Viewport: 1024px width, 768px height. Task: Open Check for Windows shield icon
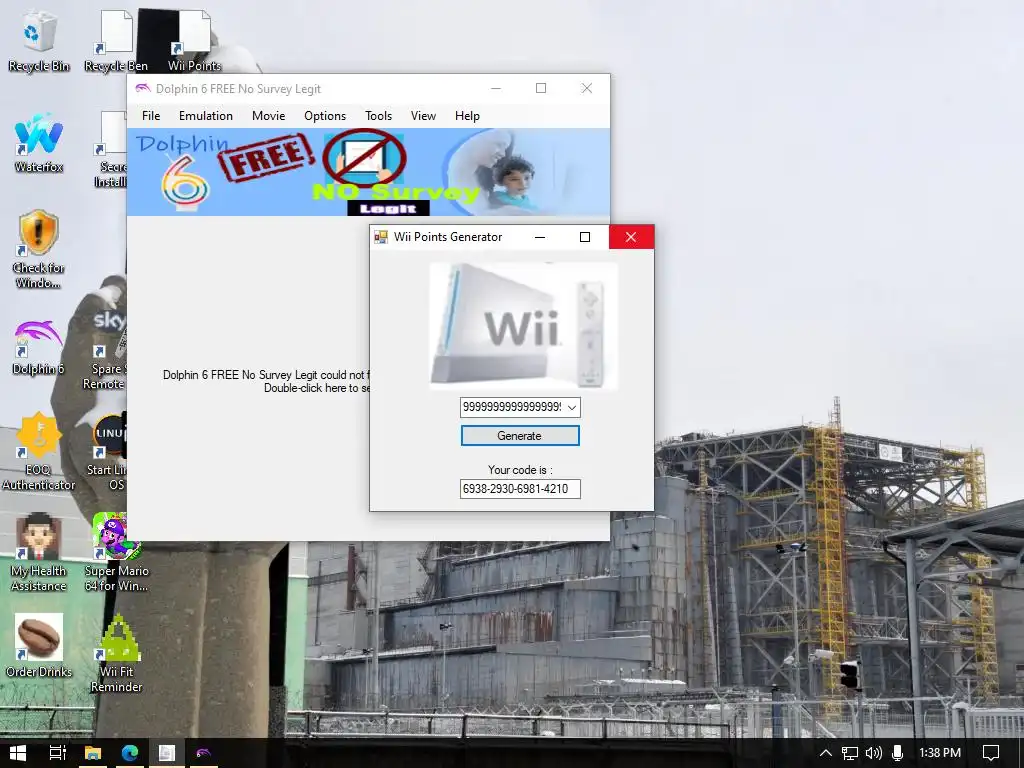click(x=39, y=249)
